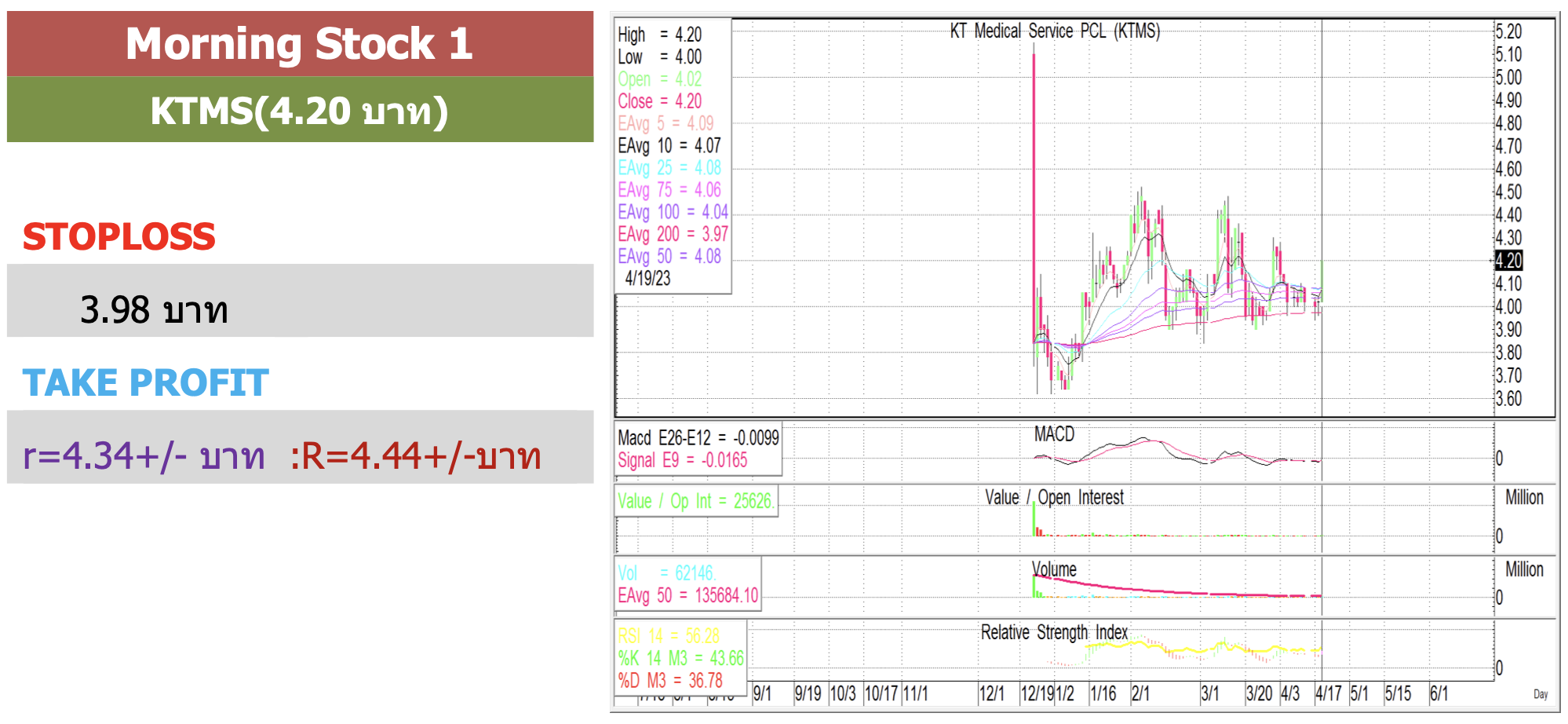Click the Million label beside the Volume panel

[1524, 569]
